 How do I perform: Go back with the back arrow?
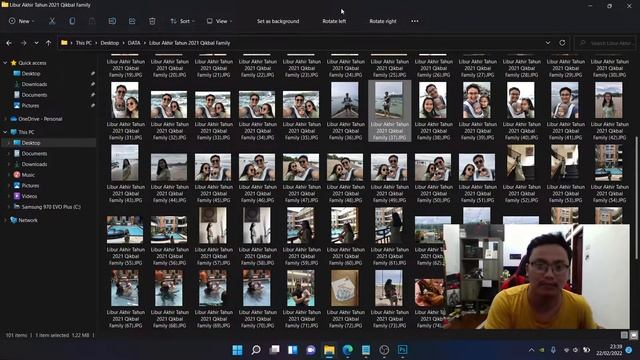coord(9,43)
